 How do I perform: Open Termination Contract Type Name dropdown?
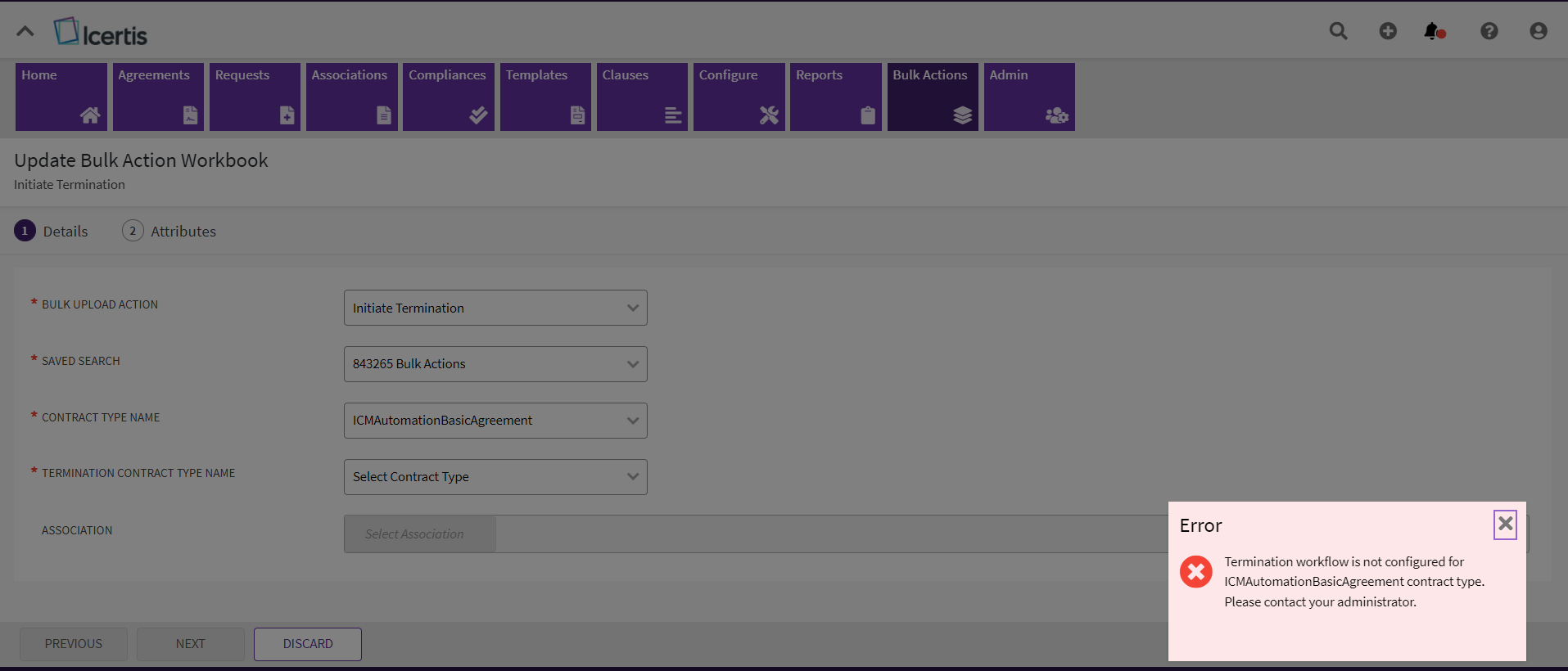click(x=495, y=477)
